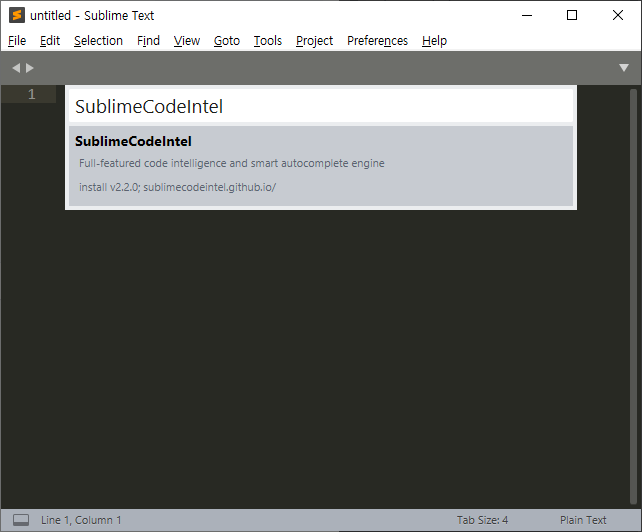Click Line 1, Column 1 status text
This screenshot has height=532, width=642.
point(81,520)
